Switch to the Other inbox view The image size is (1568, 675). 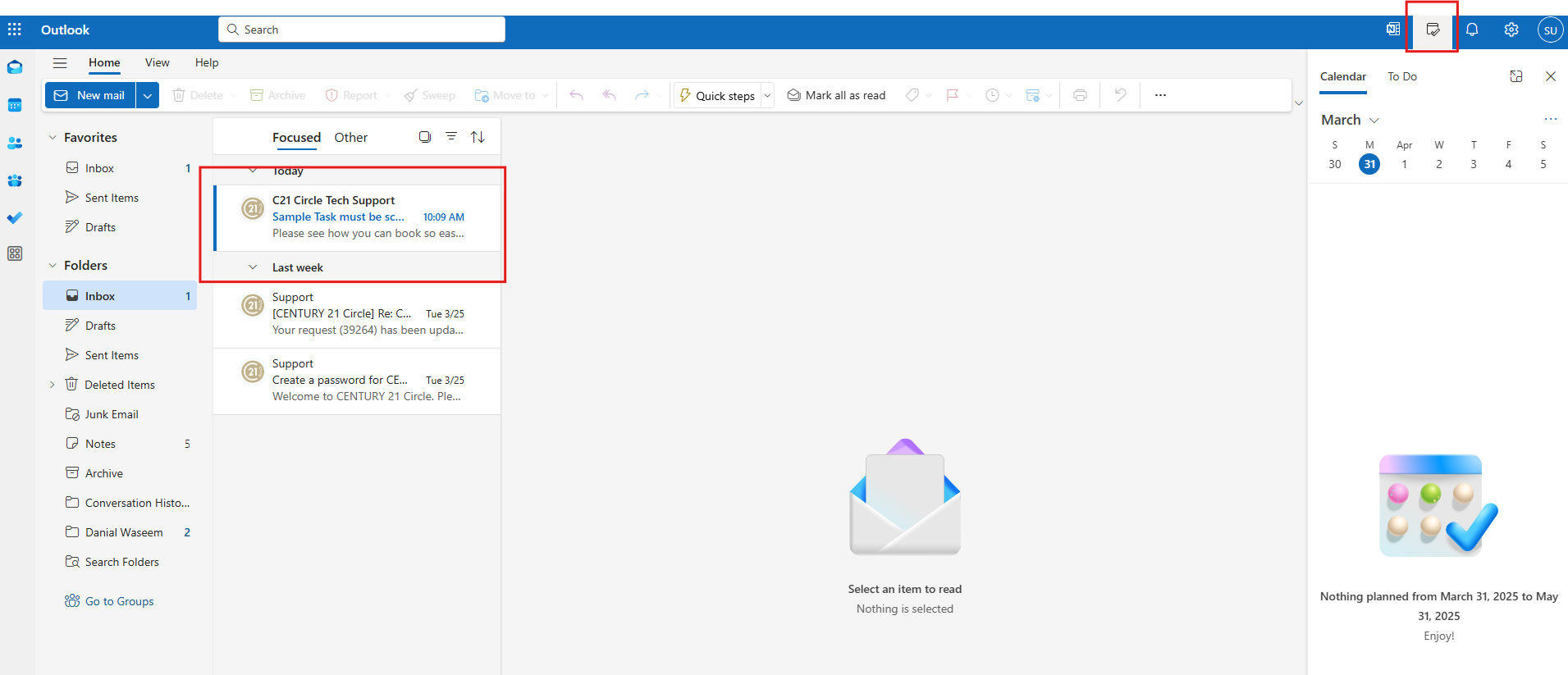[350, 138]
